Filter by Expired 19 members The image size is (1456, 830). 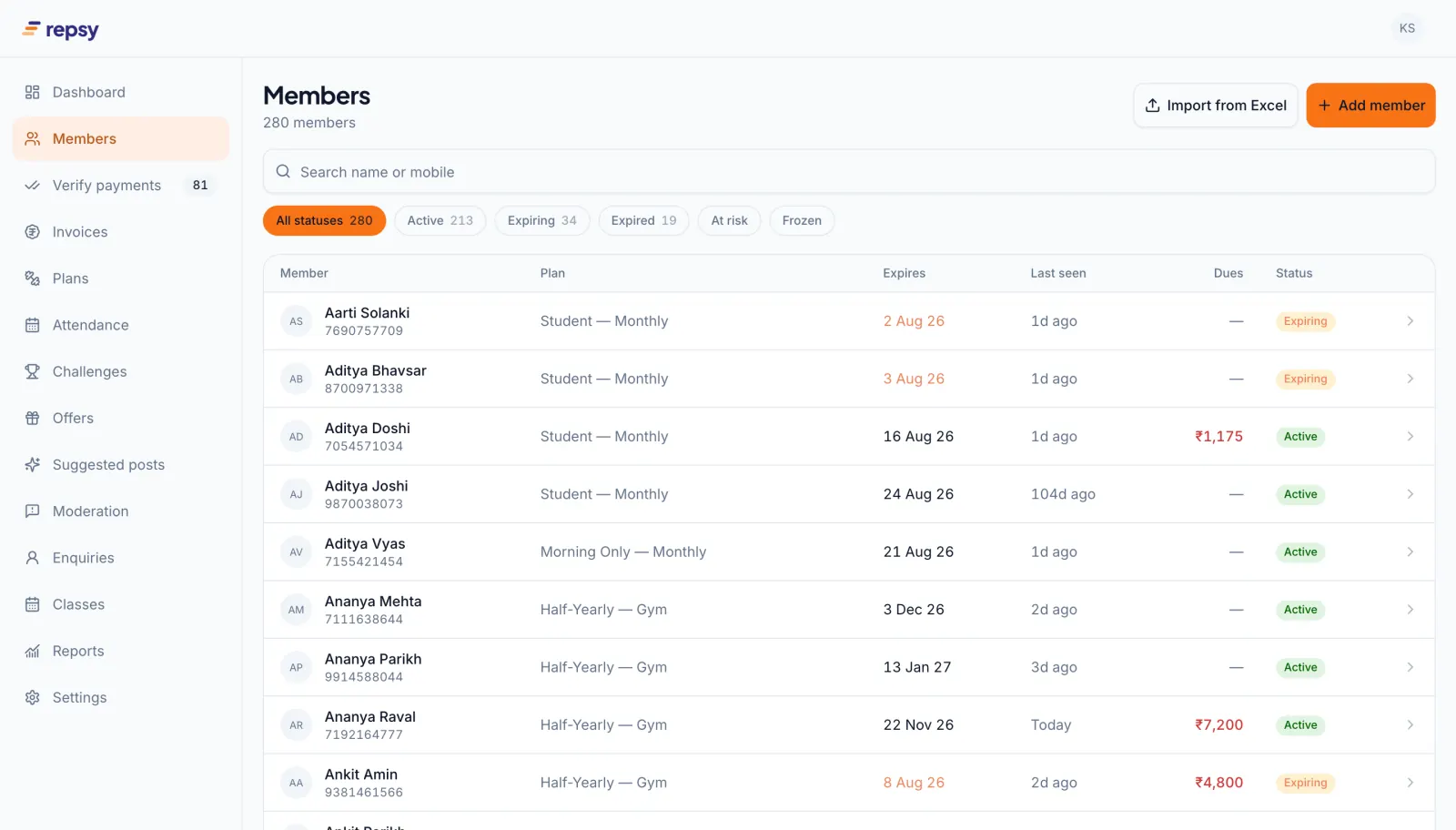click(643, 220)
